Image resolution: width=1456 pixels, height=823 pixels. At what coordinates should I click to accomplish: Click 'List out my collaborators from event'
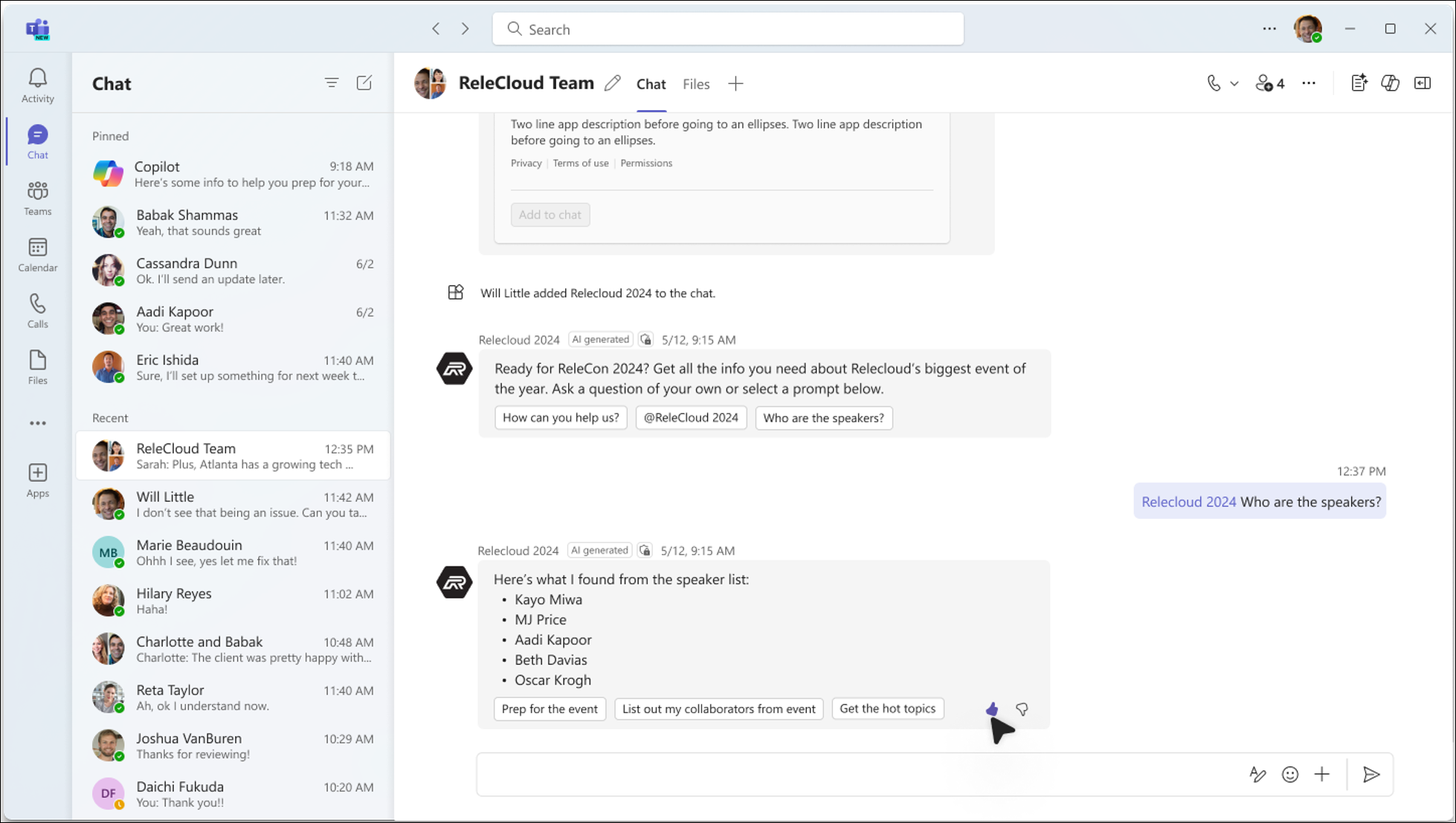[718, 708]
